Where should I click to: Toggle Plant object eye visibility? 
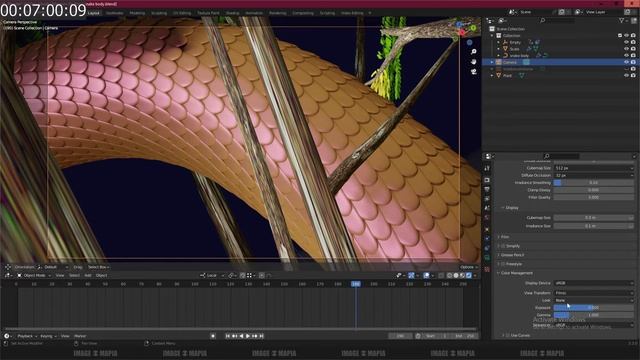click(626, 76)
